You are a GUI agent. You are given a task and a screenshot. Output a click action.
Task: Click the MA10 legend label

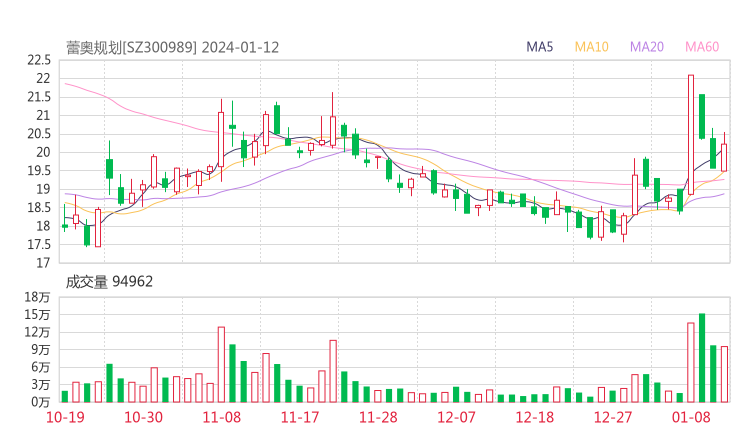(591, 47)
